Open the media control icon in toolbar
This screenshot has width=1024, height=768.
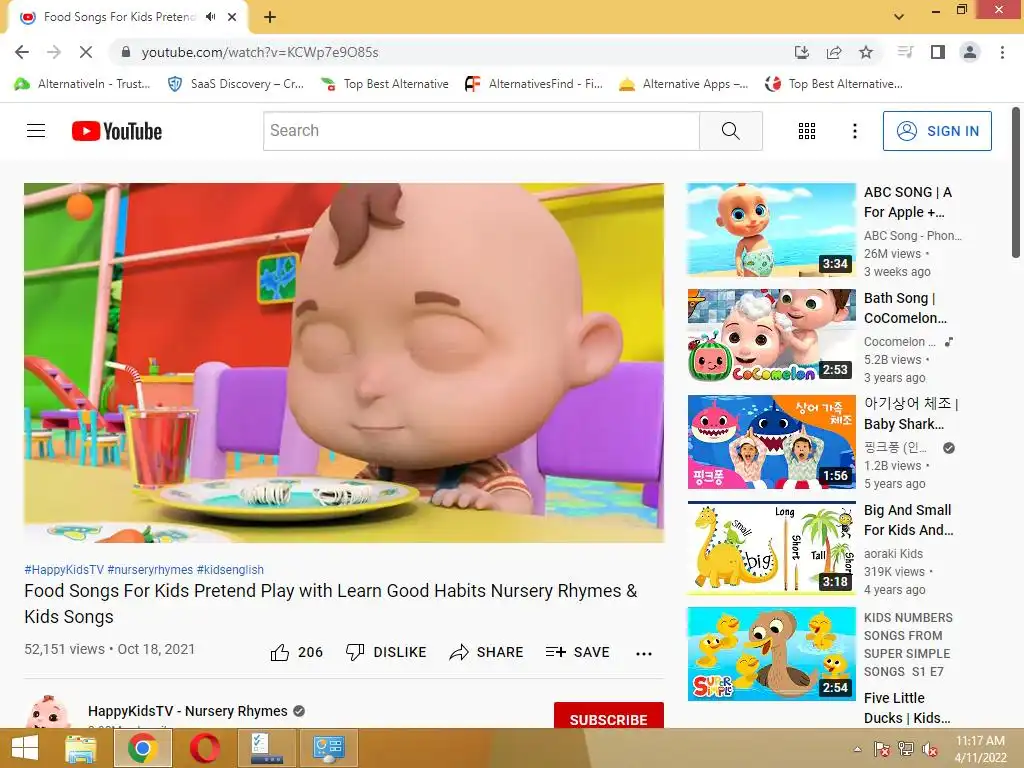point(905,52)
